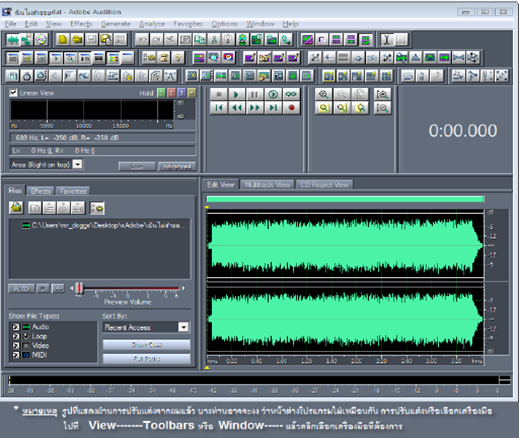Uncheck the Audio file type checkbox
Screen dimensions: 519x438
point(16,327)
